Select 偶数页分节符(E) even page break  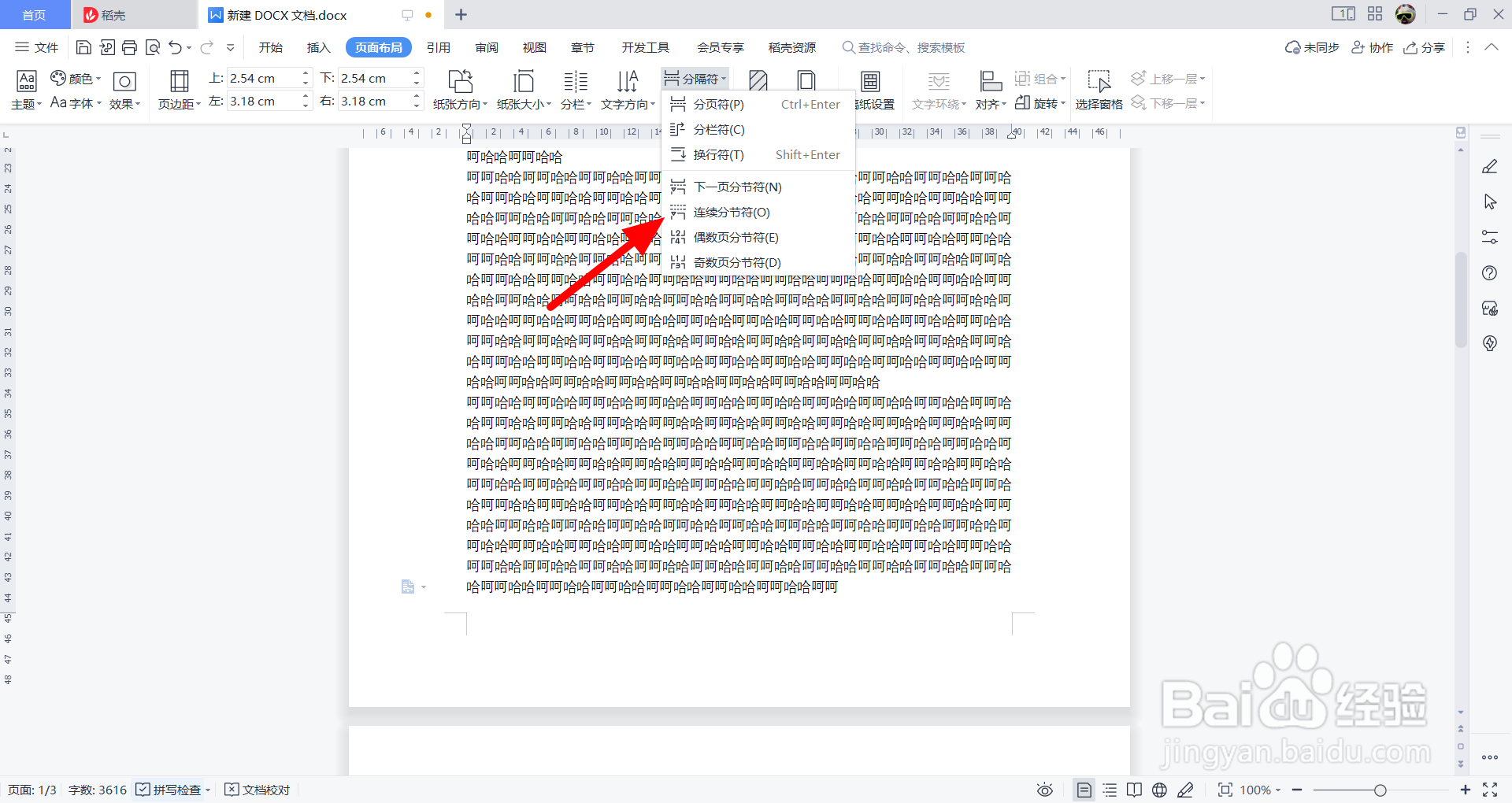[x=758, y=238]
